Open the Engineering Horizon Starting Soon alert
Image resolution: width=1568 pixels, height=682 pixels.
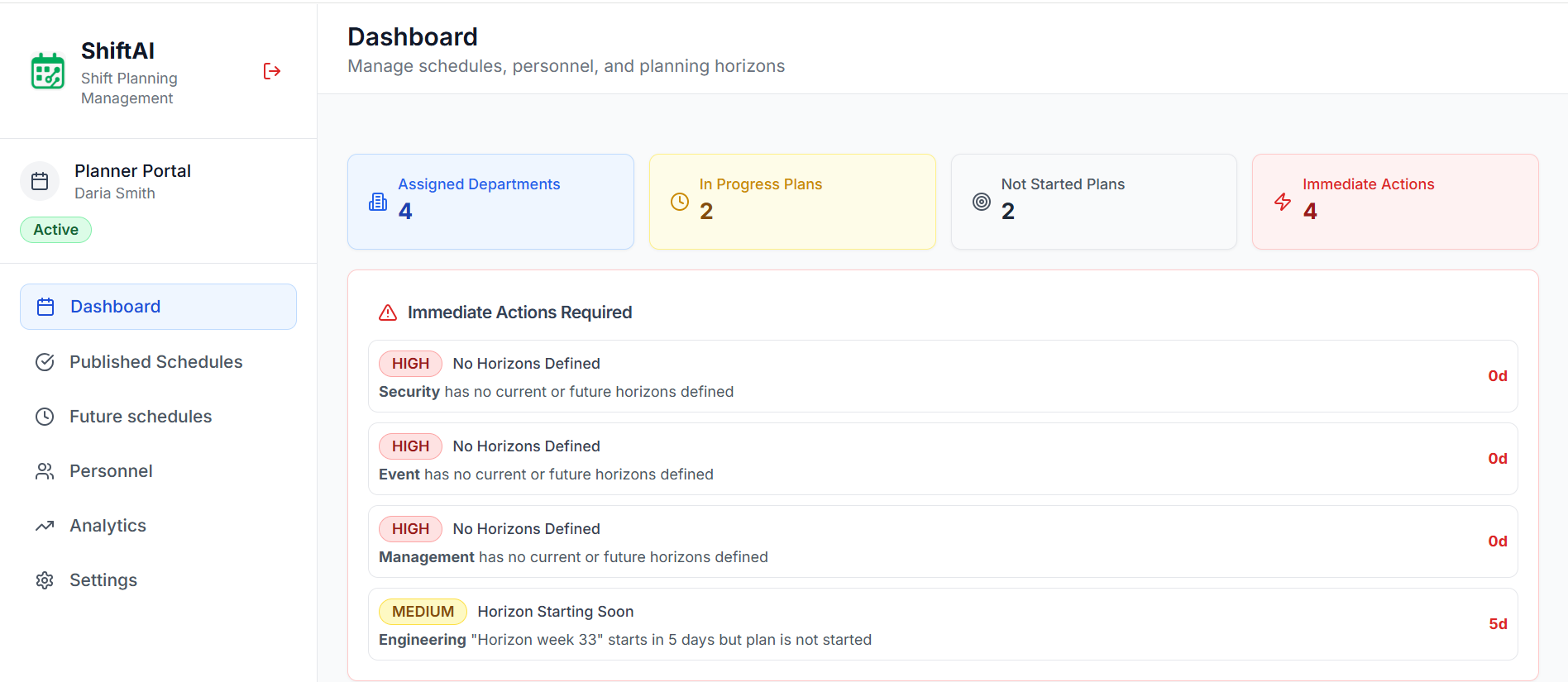click(942, 624)
